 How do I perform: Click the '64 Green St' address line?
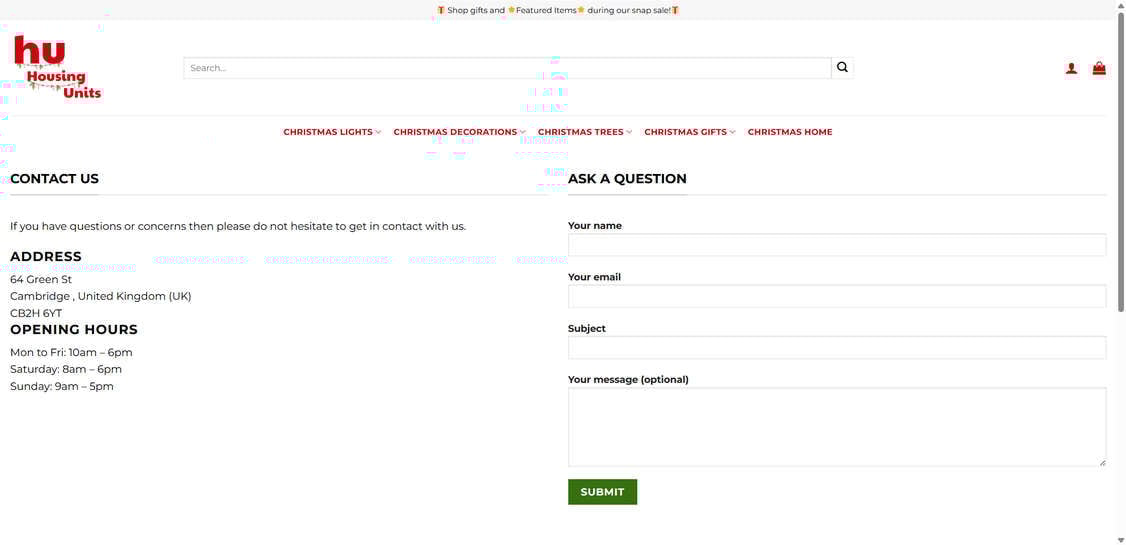click(x=41, y=279)
